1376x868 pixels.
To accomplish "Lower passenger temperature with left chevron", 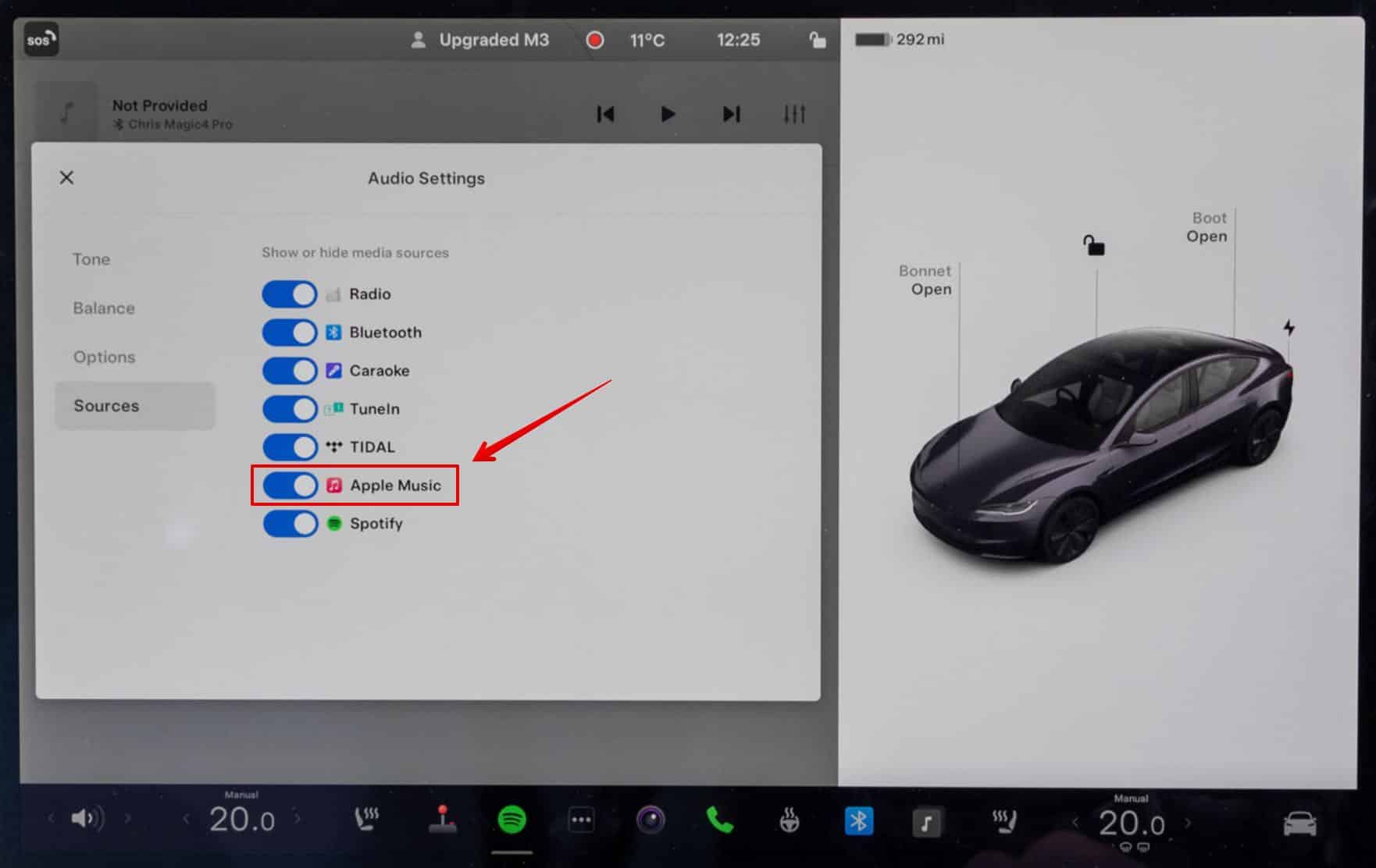I will pyautogui.click(x=1075, y=823).
